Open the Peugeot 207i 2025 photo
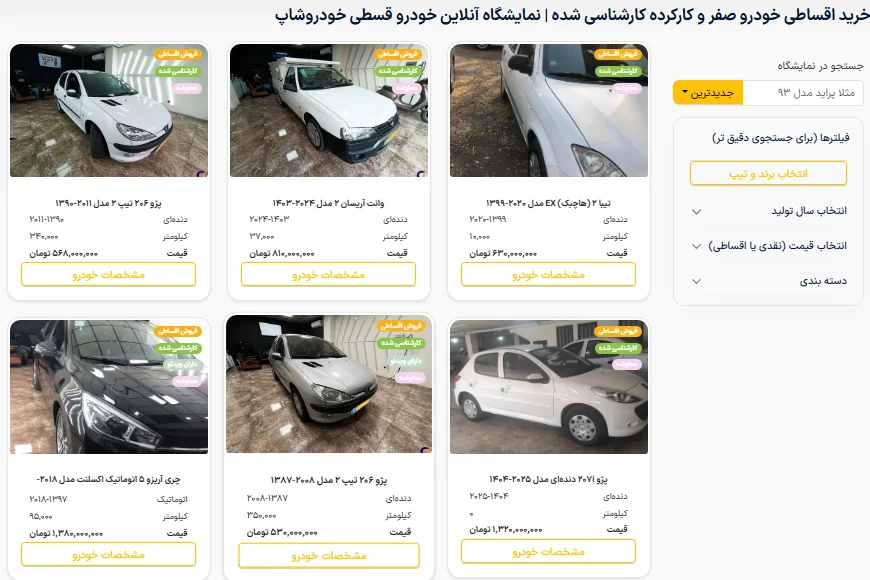The width and height of the screenshot is (870, 580). pos(549,387)
